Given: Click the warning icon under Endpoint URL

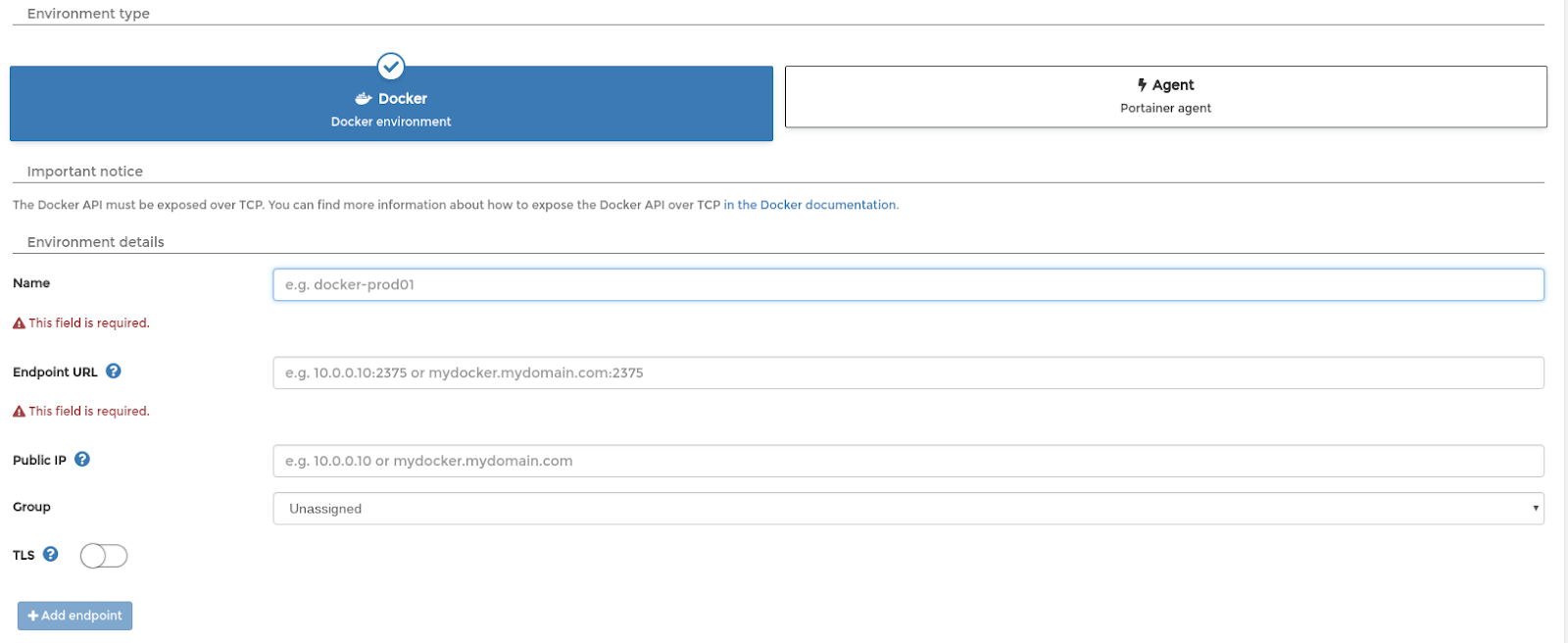Looking at the screenshot, I should [x=19, y=412].
